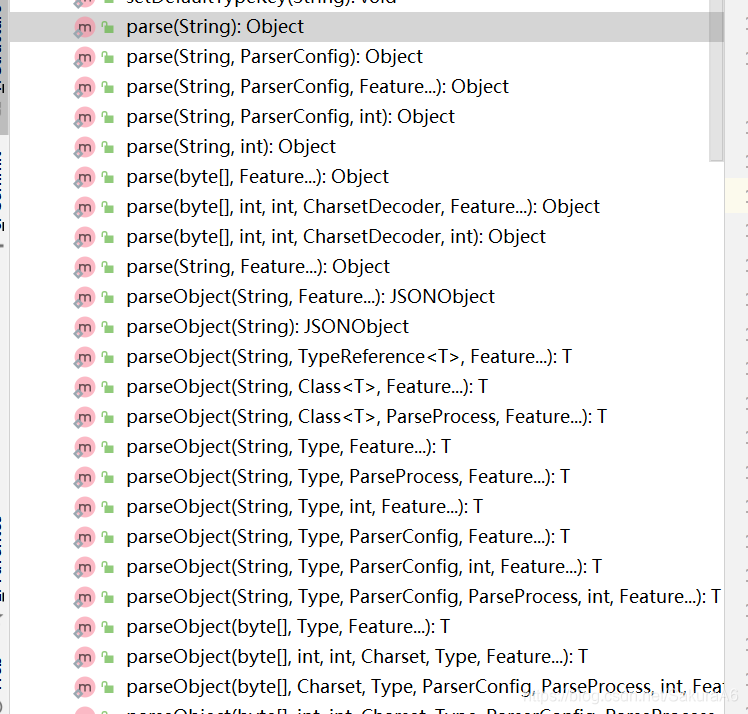This screenshot has width=748, height=714.
Task: Click method icon for parseObject(String, Type, ParserConfig, Feature...)
Action: 84,538
